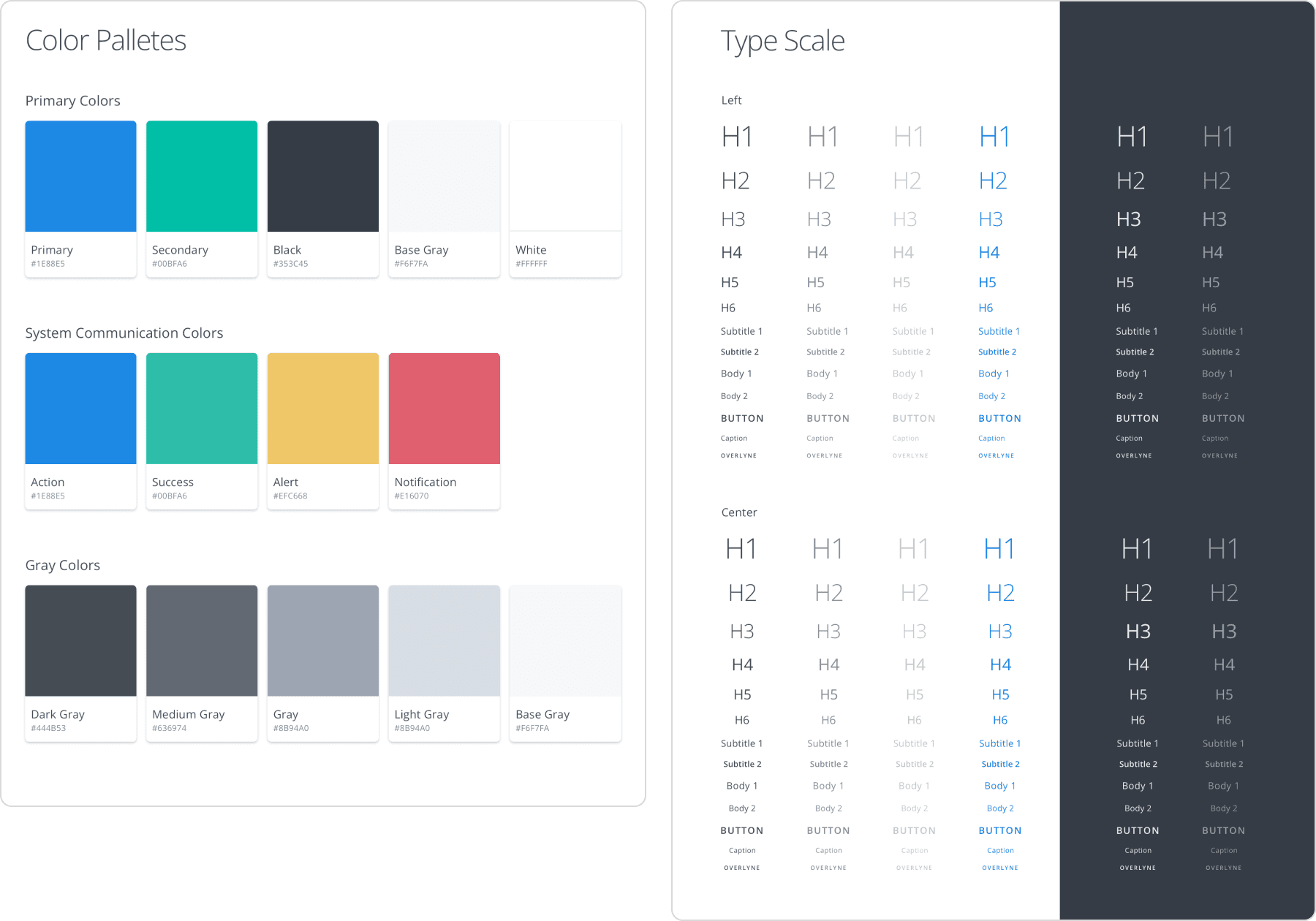Click the blue H2 in Center section

[x=1000, y=593]
